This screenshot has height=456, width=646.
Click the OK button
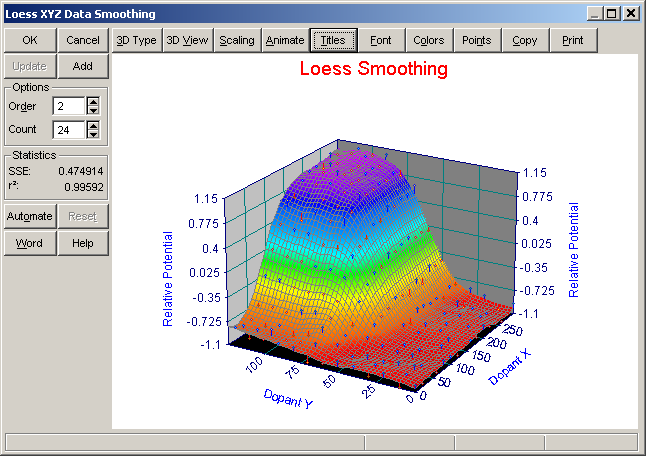pyautogui.click(x=30, y=40)
